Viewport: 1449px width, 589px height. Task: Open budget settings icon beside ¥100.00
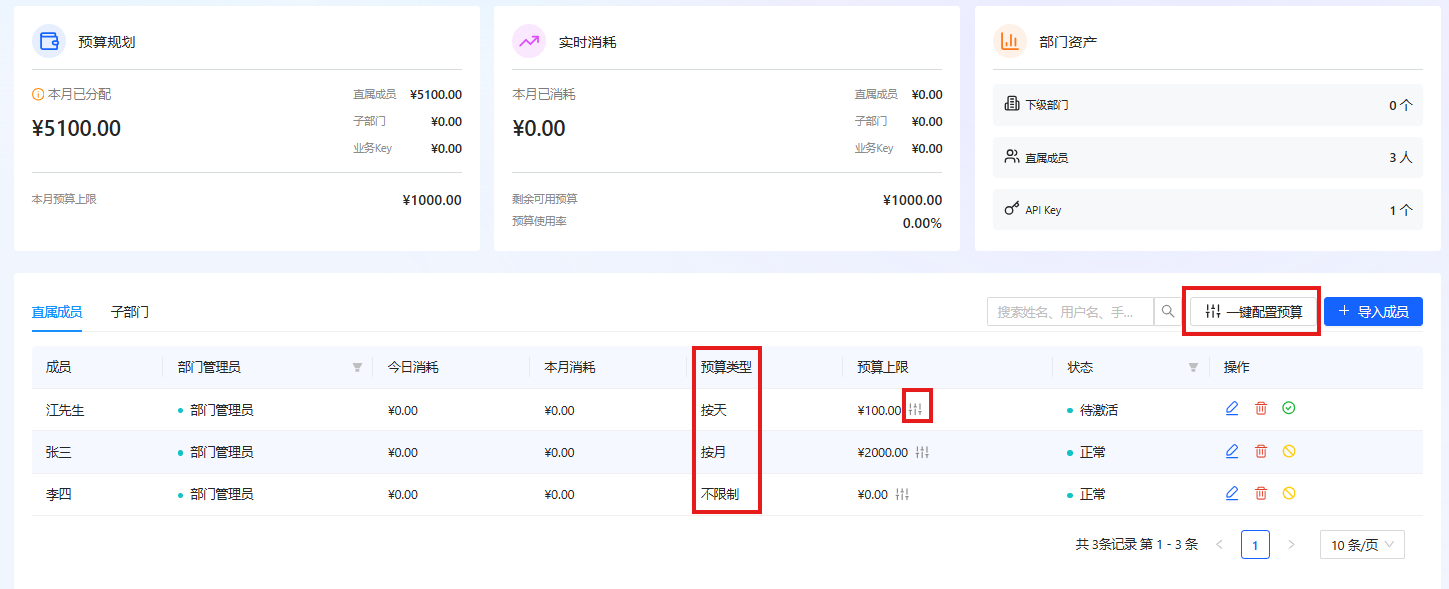point(916,408)
